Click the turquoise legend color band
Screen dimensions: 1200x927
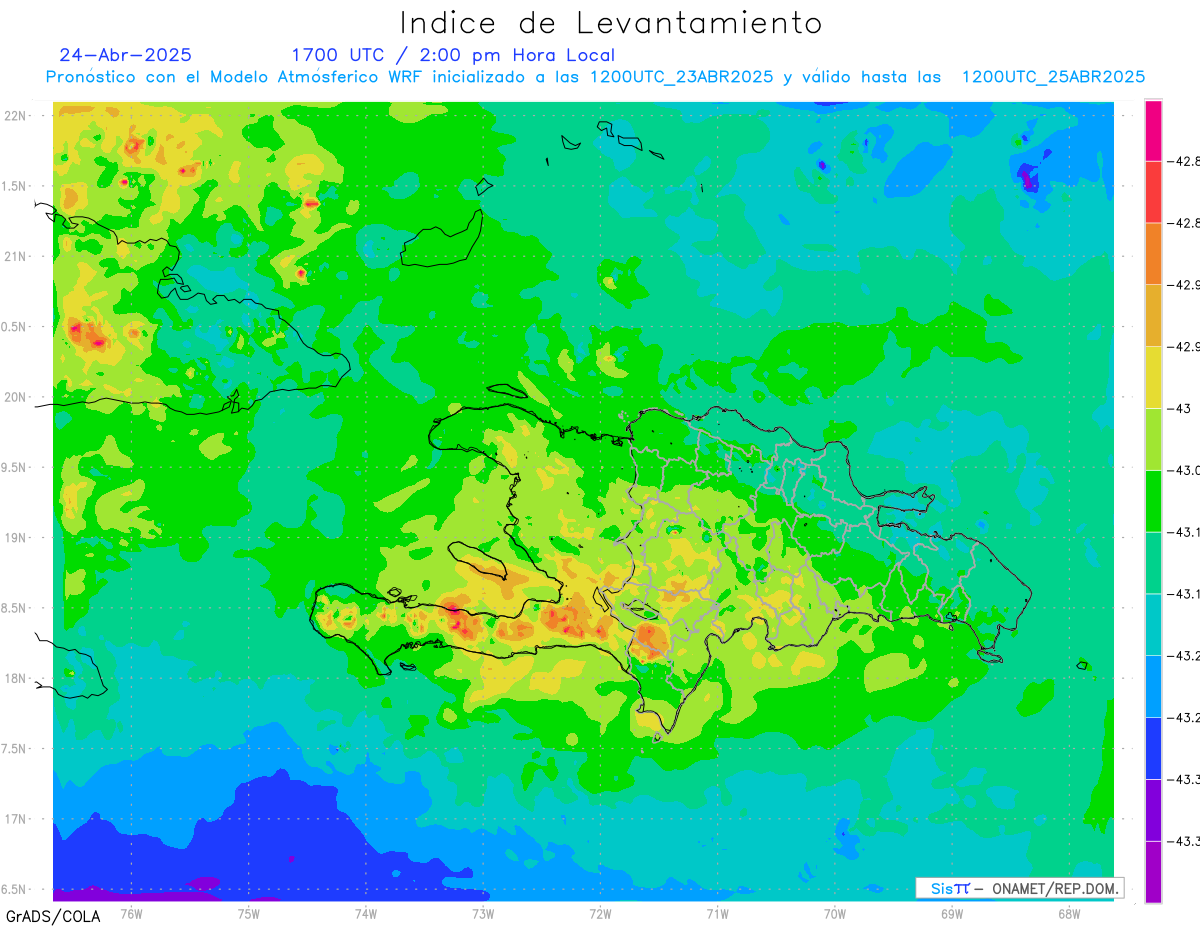tap(1153, 624)
